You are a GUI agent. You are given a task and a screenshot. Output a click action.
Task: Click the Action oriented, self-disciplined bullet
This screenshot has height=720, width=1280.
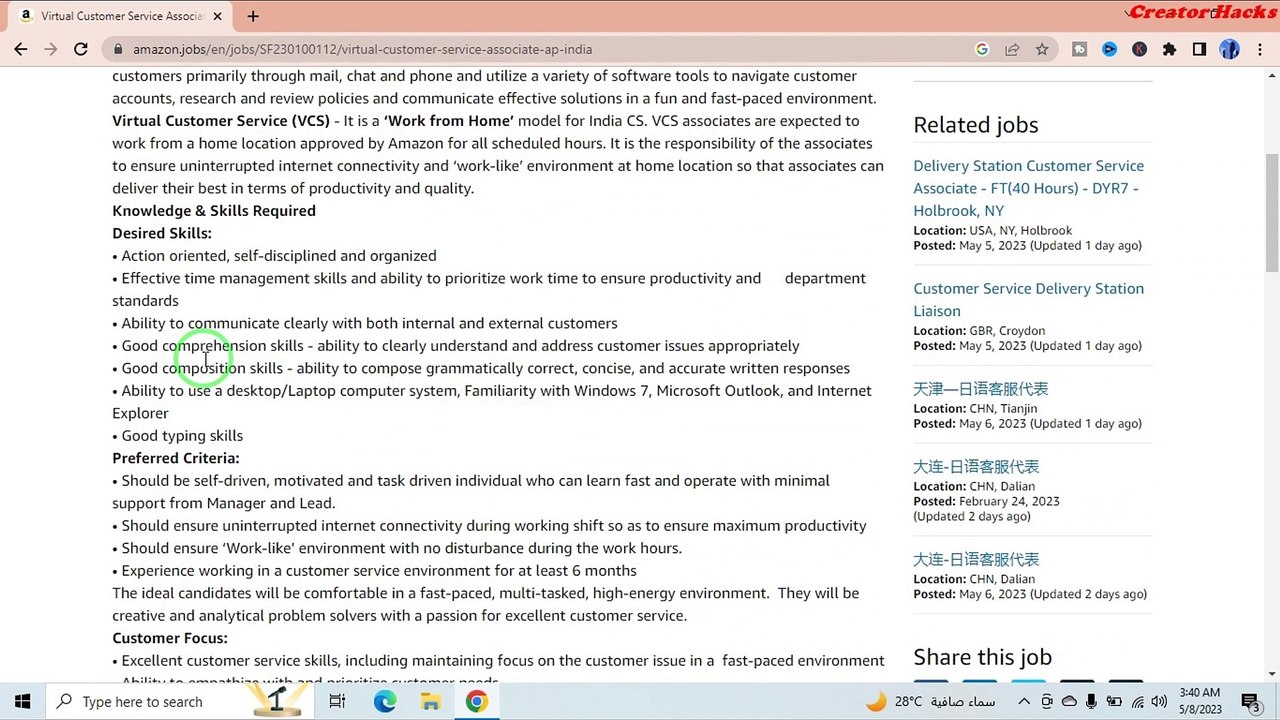[274, 256]
